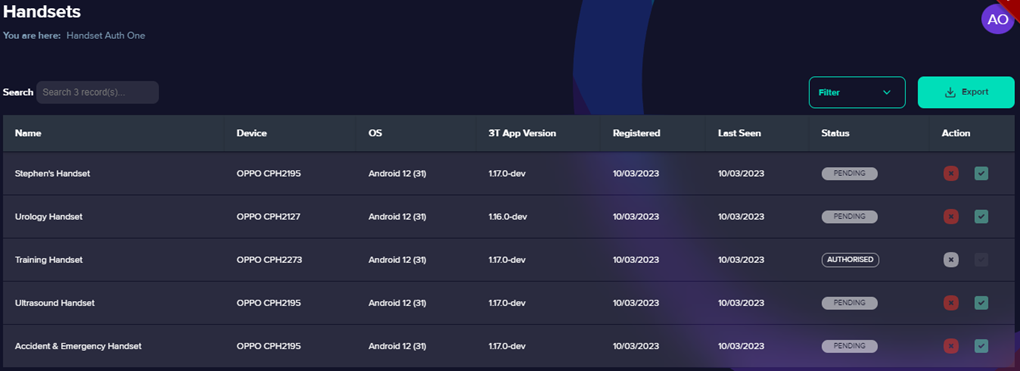Click the Filter dropdown chevron arrow
The height and width of the screenshot is (371, 1020).
[887, 92]
